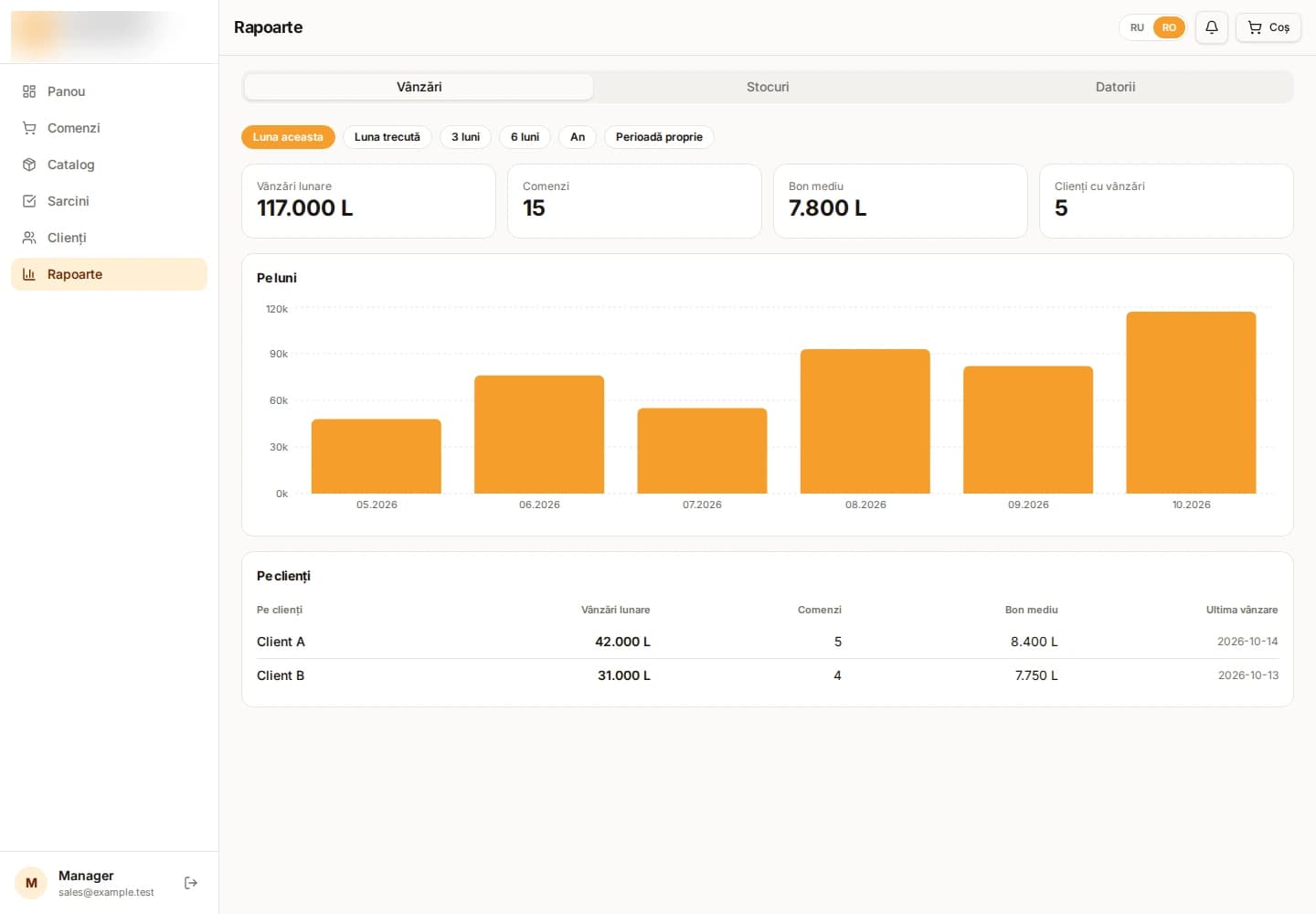This screenshot has height=914, width=1316.
Task: Switch to the Vânzări tab
Action: (419, 87)
